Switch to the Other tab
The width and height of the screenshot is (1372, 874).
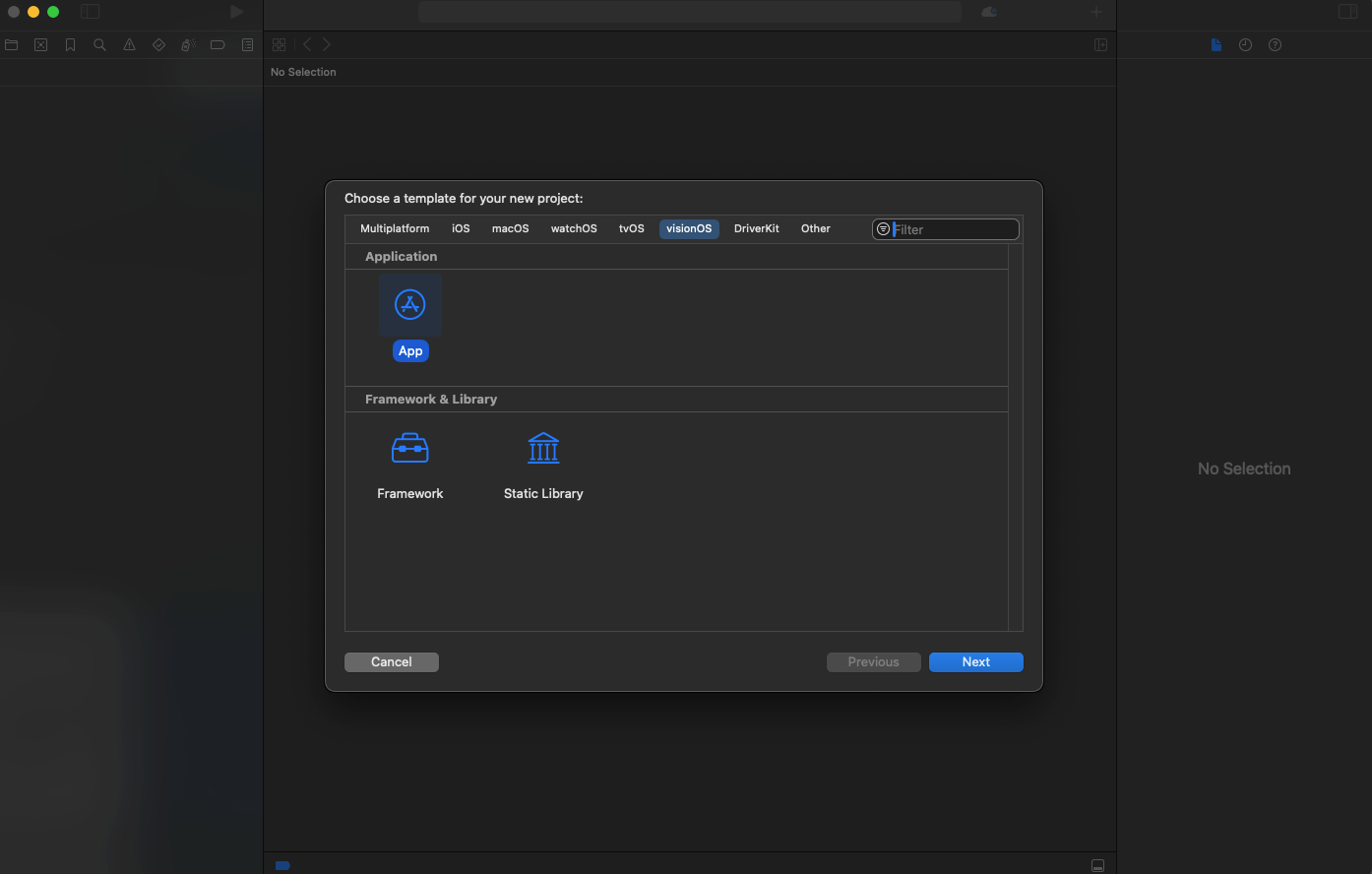(816, 228)
